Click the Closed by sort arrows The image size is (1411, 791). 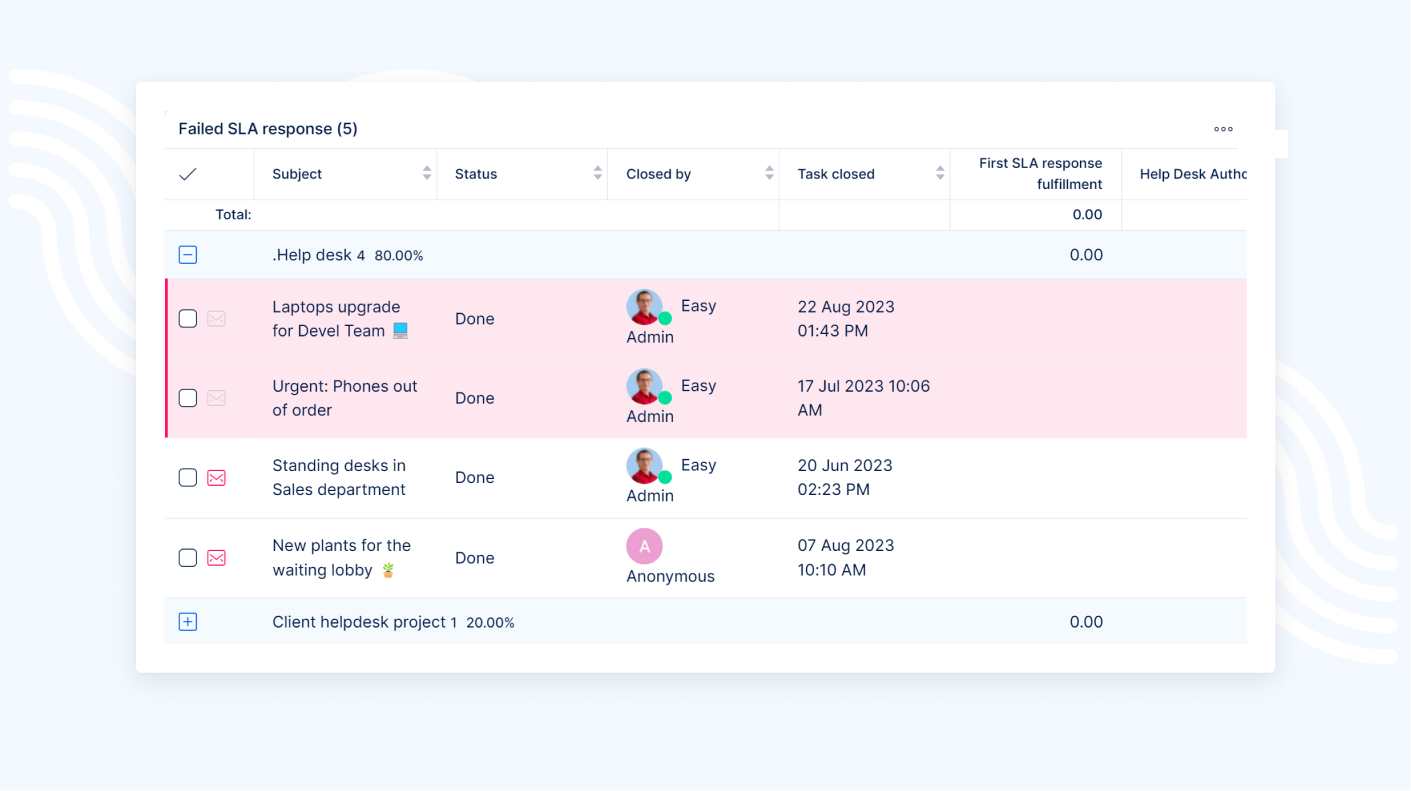click(769, 174)
